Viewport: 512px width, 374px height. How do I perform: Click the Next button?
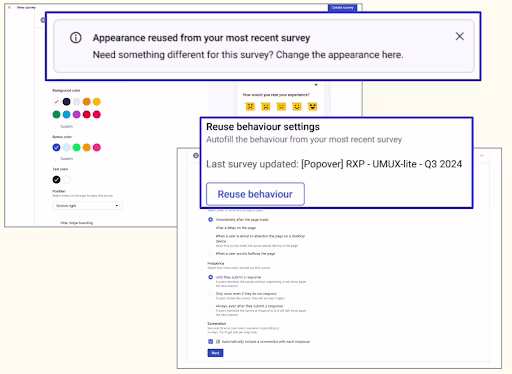tap(215, 353)
